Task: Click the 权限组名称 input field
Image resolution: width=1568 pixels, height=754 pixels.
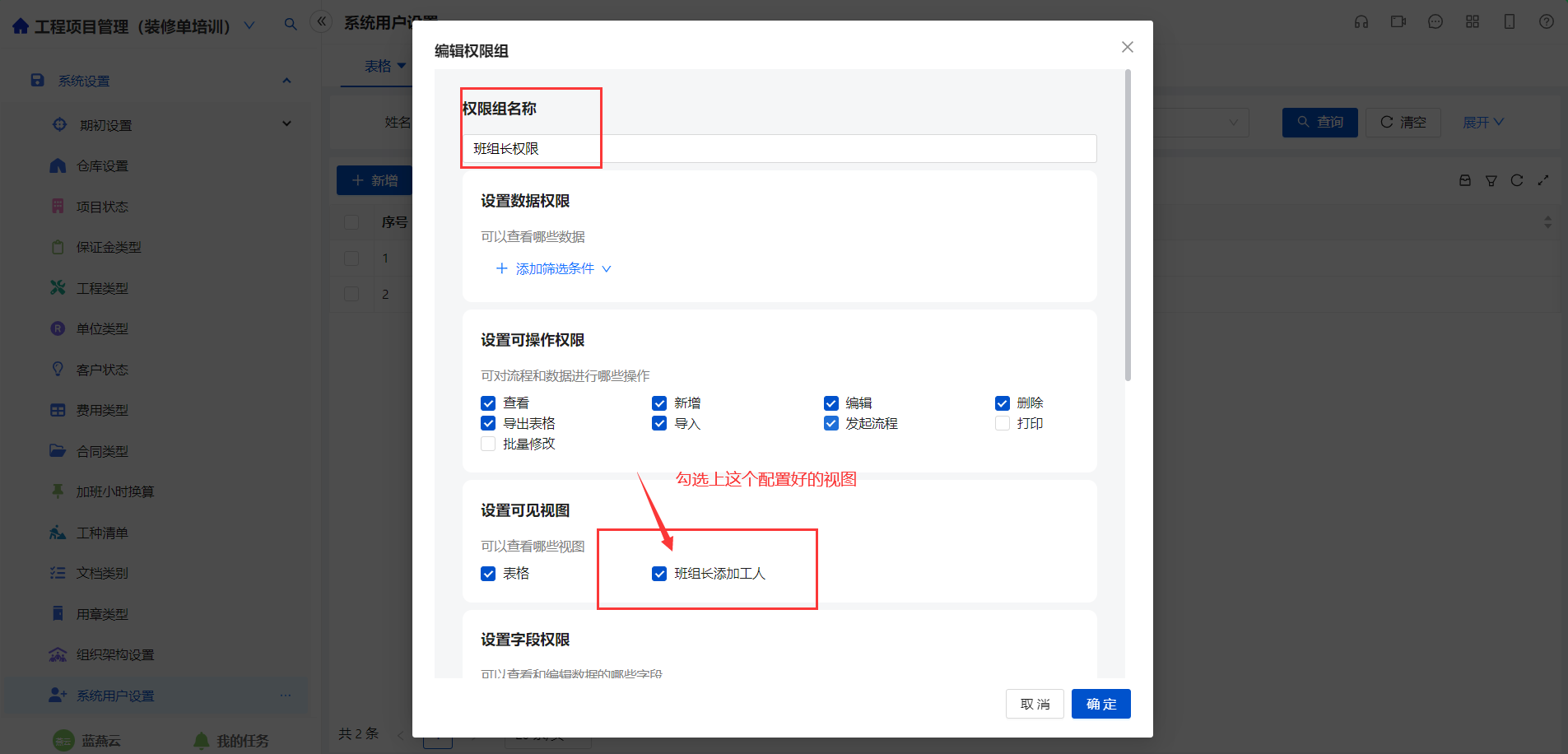Action: coord(779,149)
